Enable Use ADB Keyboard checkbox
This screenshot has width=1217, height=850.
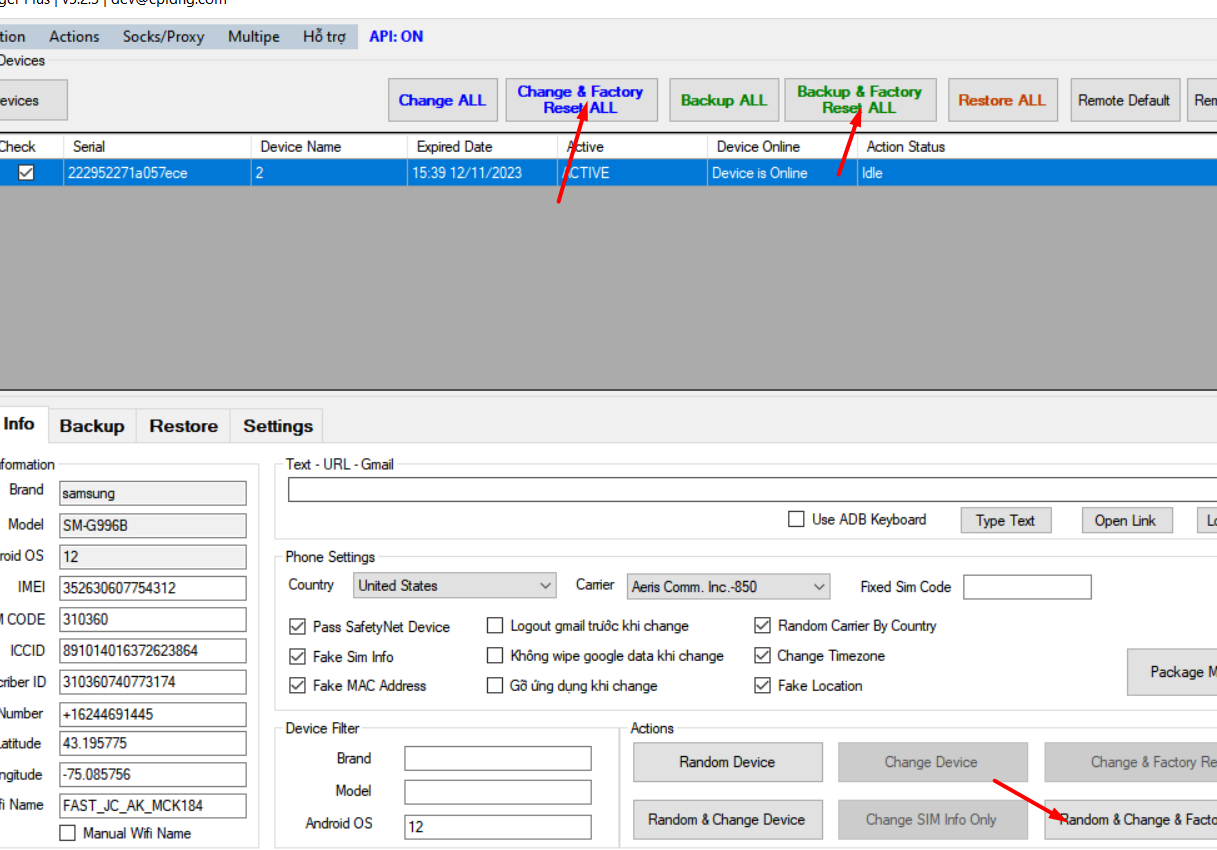click(x=796, y=520)
